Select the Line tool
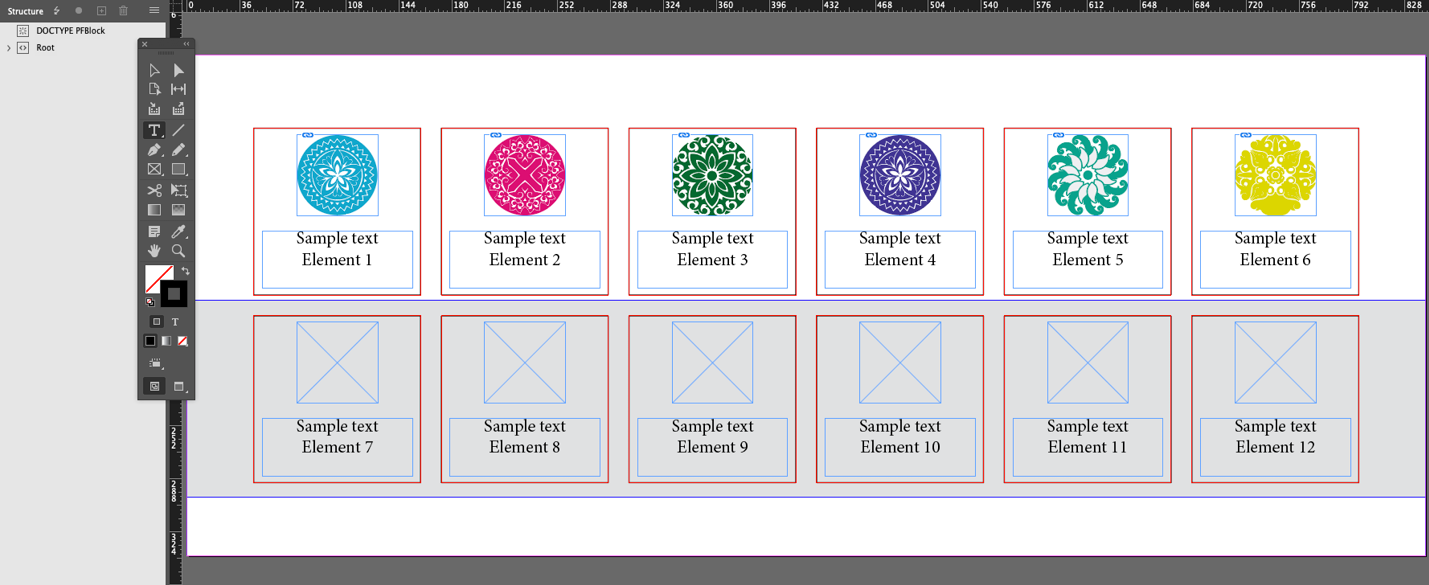 (x=178, y=130)
